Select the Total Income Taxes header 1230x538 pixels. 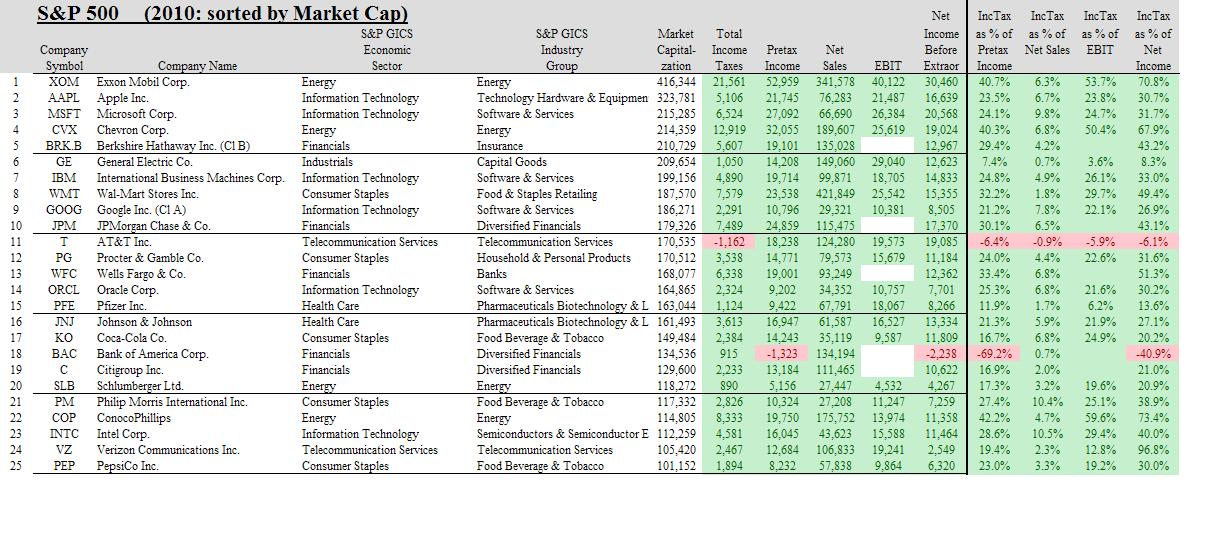[x=729, y=50]
